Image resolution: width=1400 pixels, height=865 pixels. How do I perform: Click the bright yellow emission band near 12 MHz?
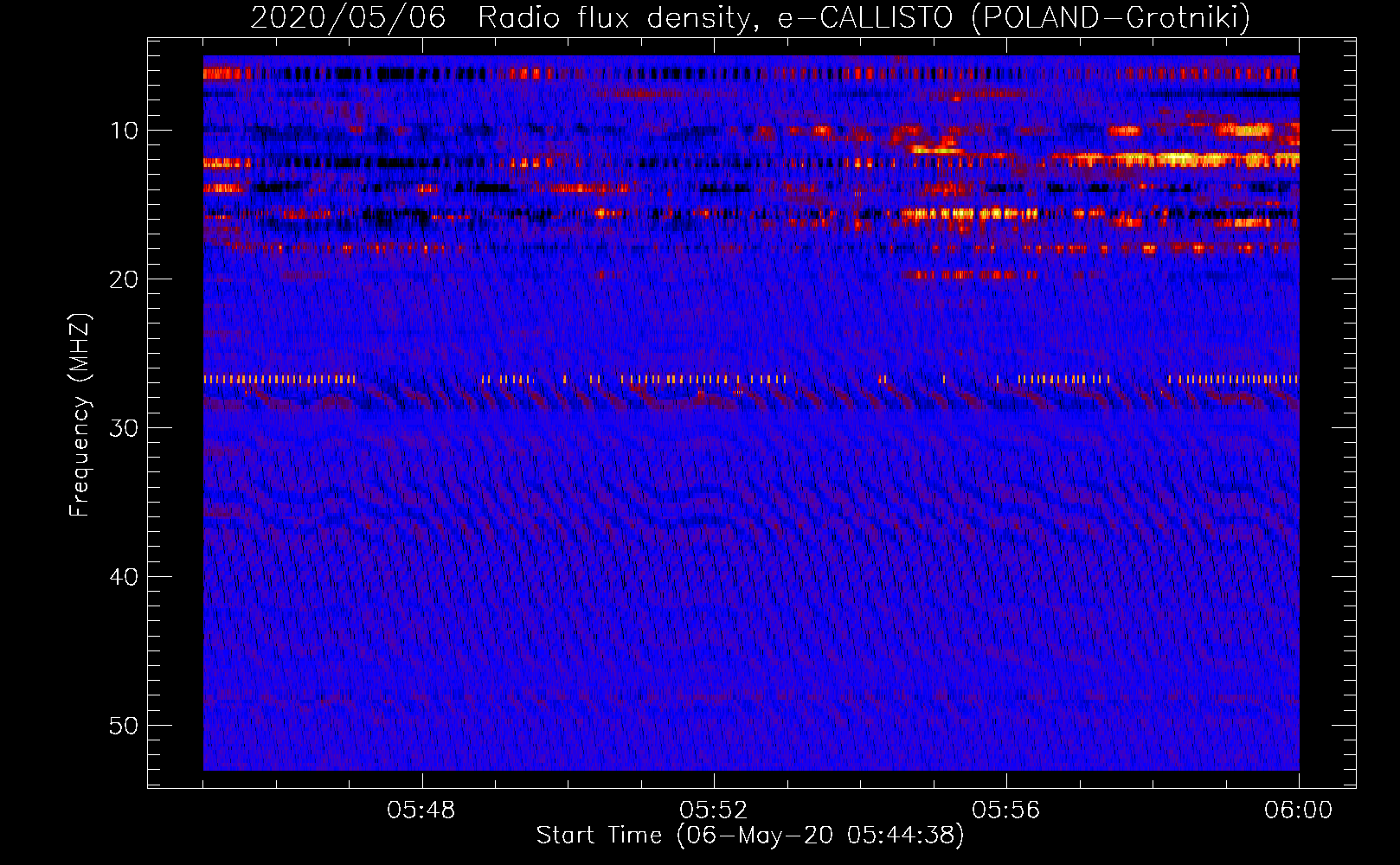coord(1174,160)
